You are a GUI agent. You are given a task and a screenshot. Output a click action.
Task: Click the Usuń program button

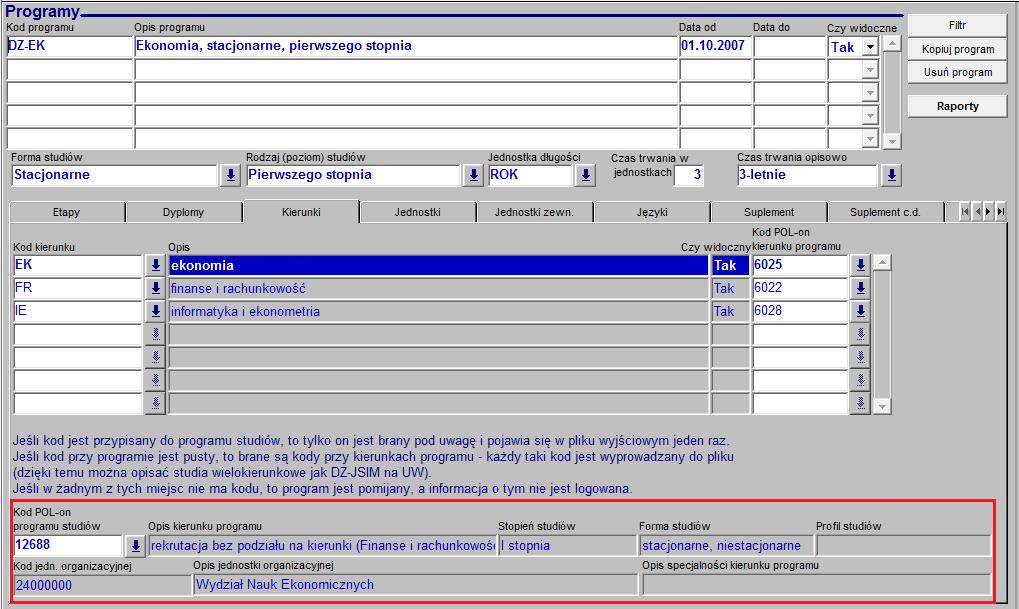(x=957, y=72)
